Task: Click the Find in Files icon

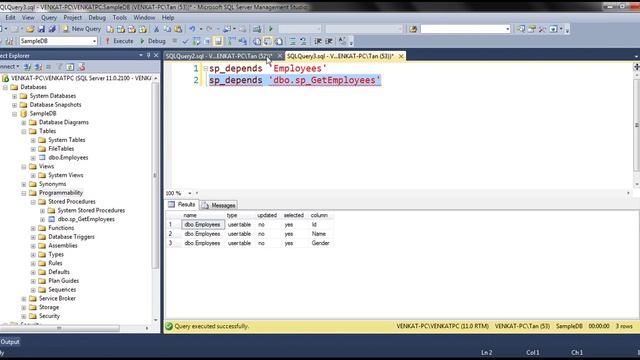Action: click(x=413, y=29)
